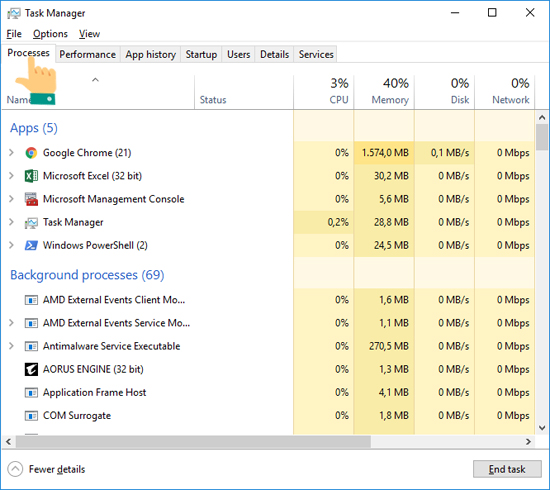This screenshot has height=490, width=550.
Task: Click the Microsoft Management Console icon
Action: pyautogui.click(x=31, y=199)
